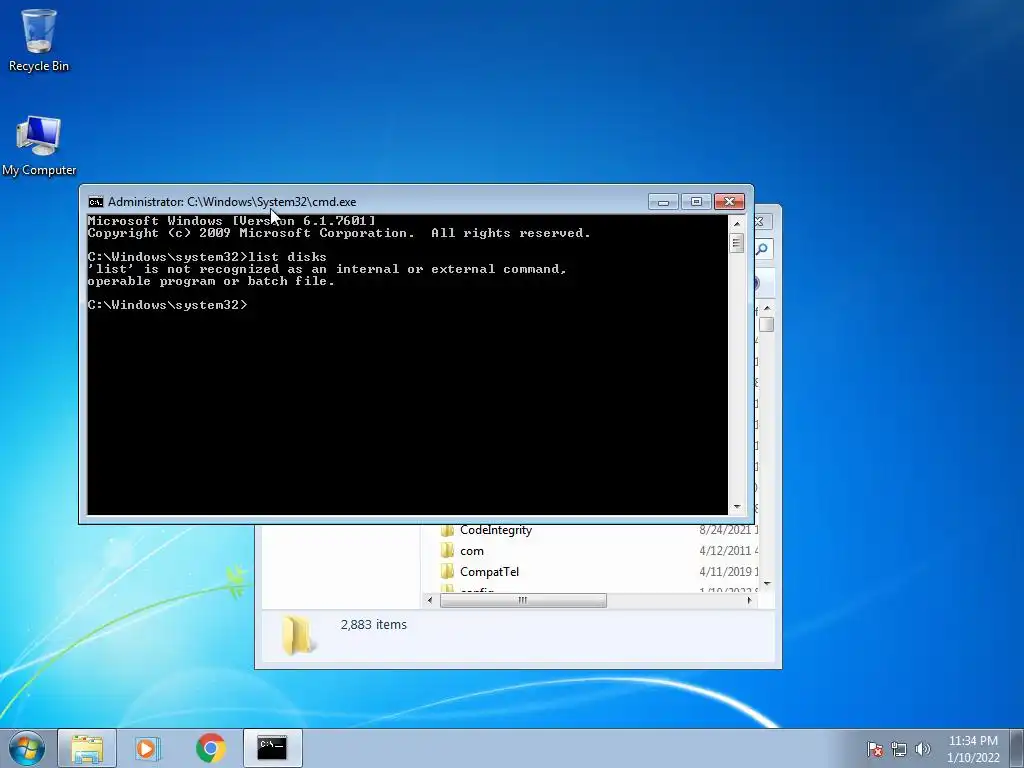This screenshot has height=768, width=1024.
Task: Click the CodeIntegrity folder icon
Action: [447, 530]
